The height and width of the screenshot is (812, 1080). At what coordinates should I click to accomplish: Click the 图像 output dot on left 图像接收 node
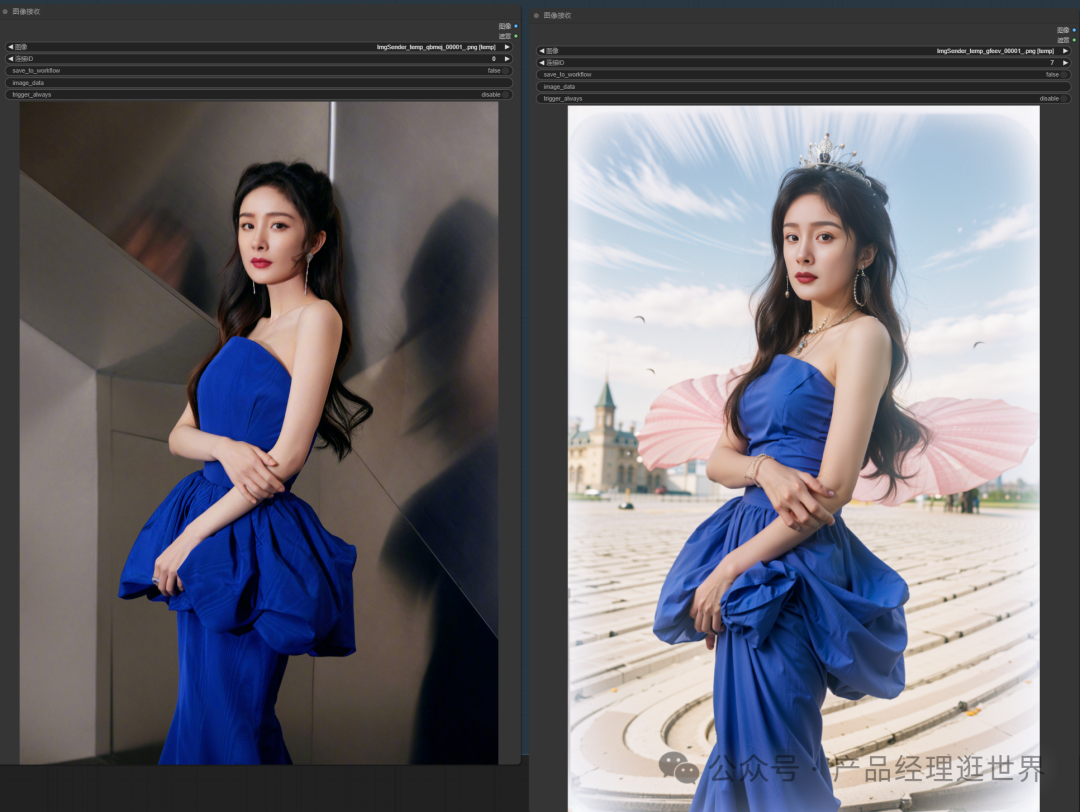click(516, 26)
